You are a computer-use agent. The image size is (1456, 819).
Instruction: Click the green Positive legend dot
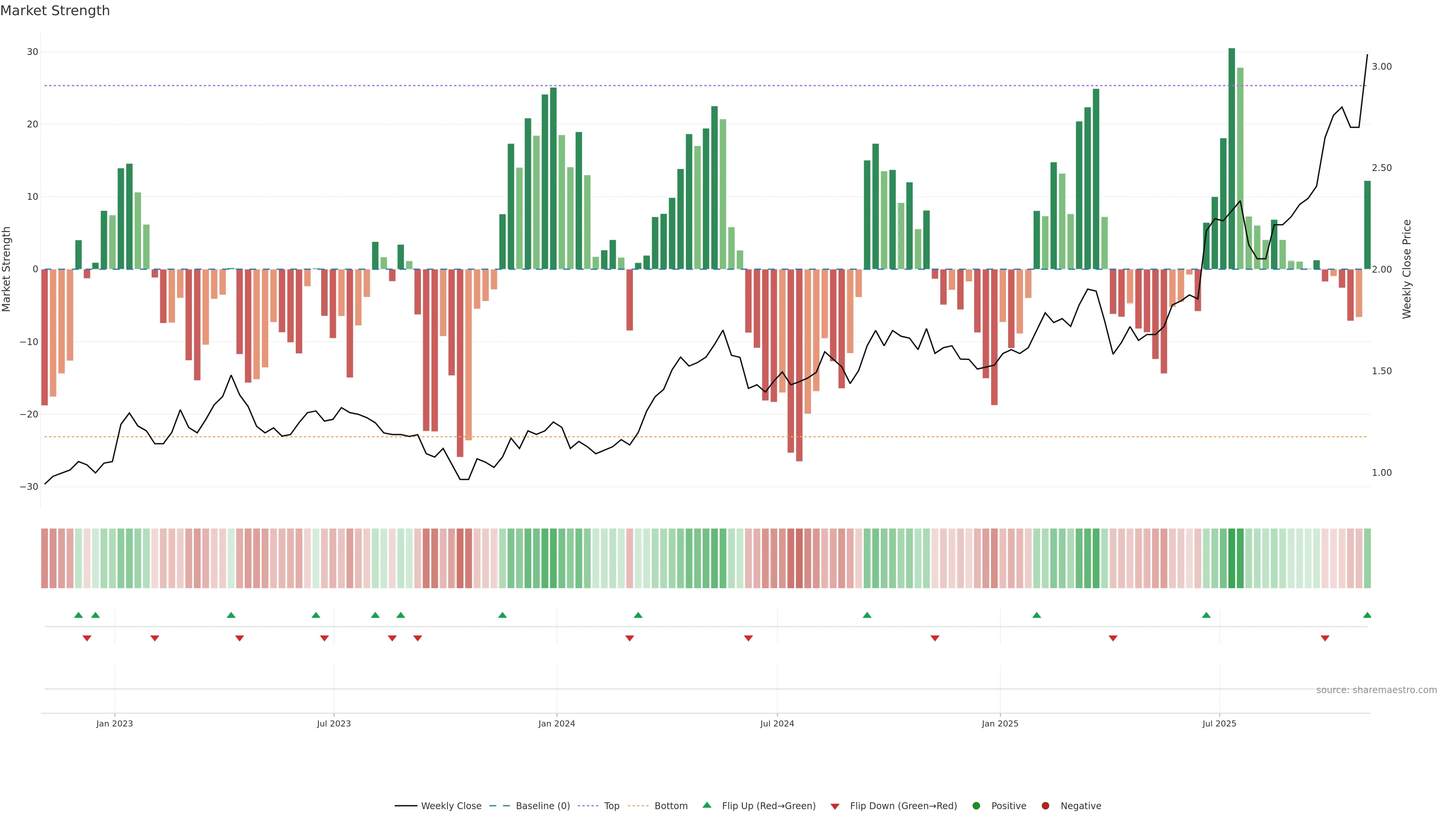coord(976,806)
